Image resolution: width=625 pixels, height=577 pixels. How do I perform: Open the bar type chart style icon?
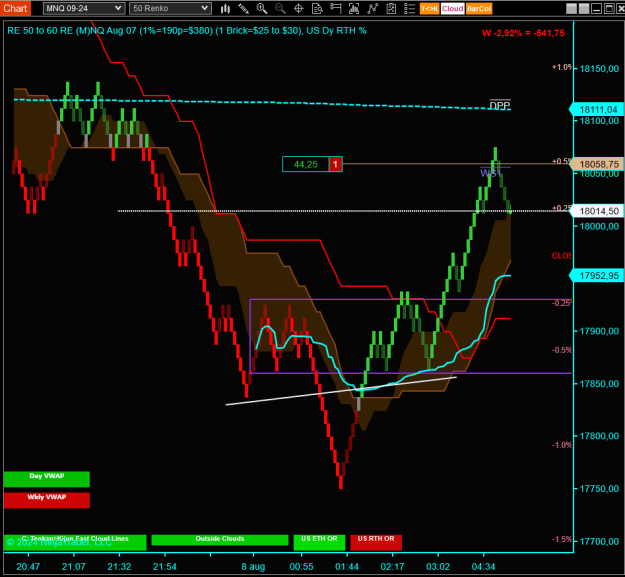click(x=225, y=8)
